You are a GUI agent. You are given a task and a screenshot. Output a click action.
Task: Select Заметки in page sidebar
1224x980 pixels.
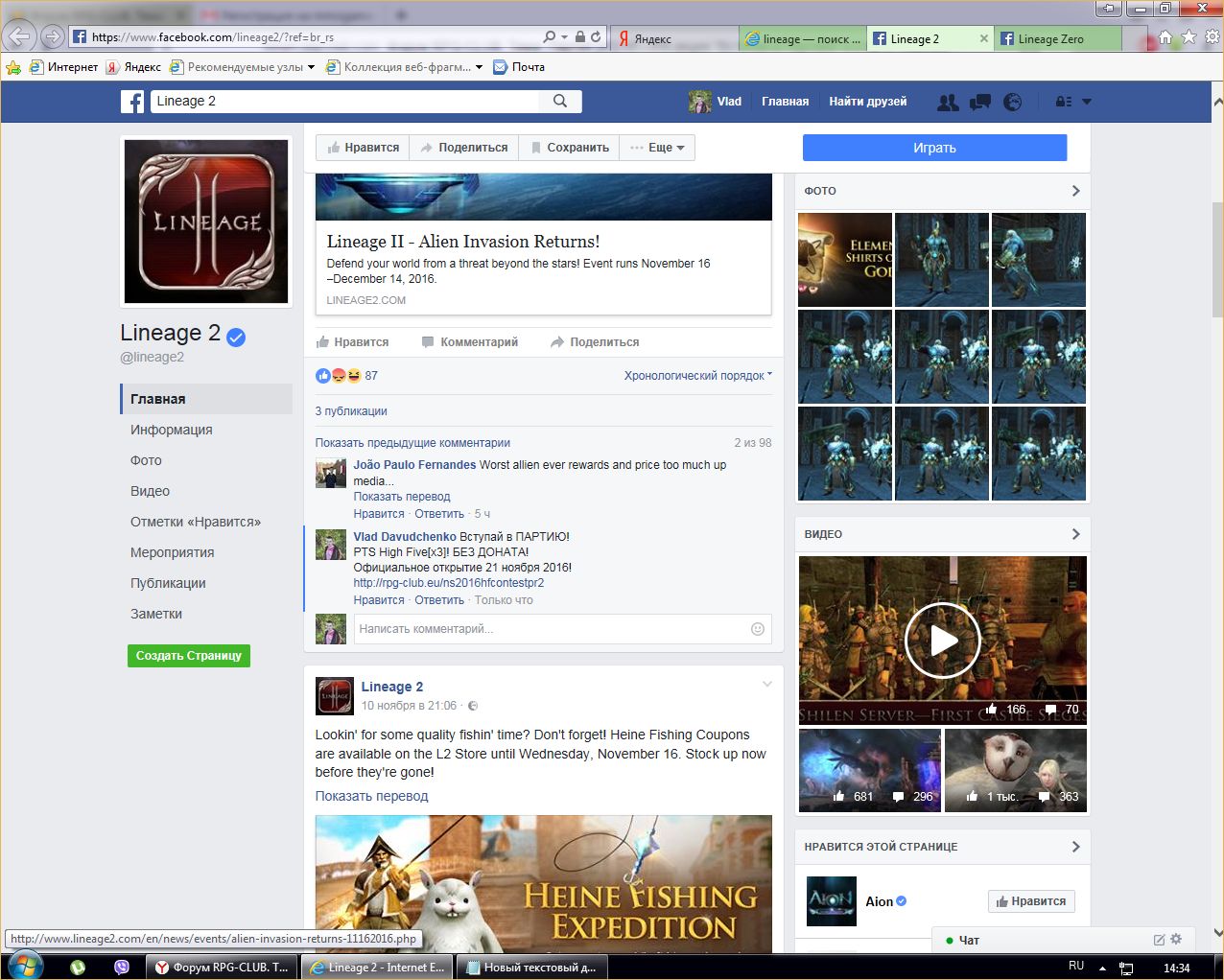[x=156, y=614]
